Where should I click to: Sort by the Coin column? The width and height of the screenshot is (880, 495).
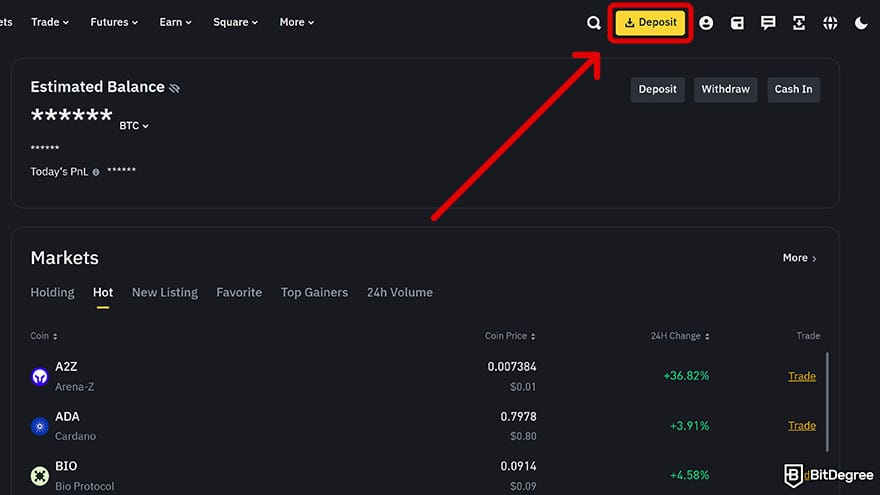44,336
